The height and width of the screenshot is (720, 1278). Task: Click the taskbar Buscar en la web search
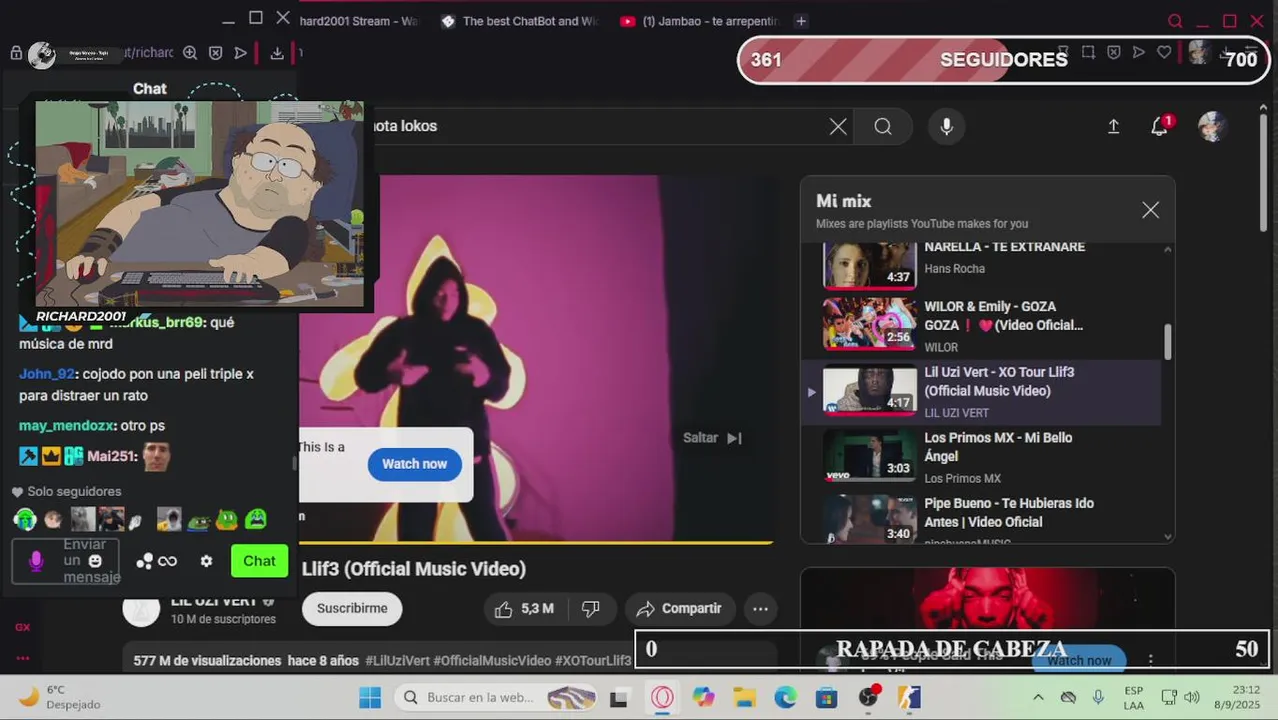pyautogui.click(x=496, y=698)
